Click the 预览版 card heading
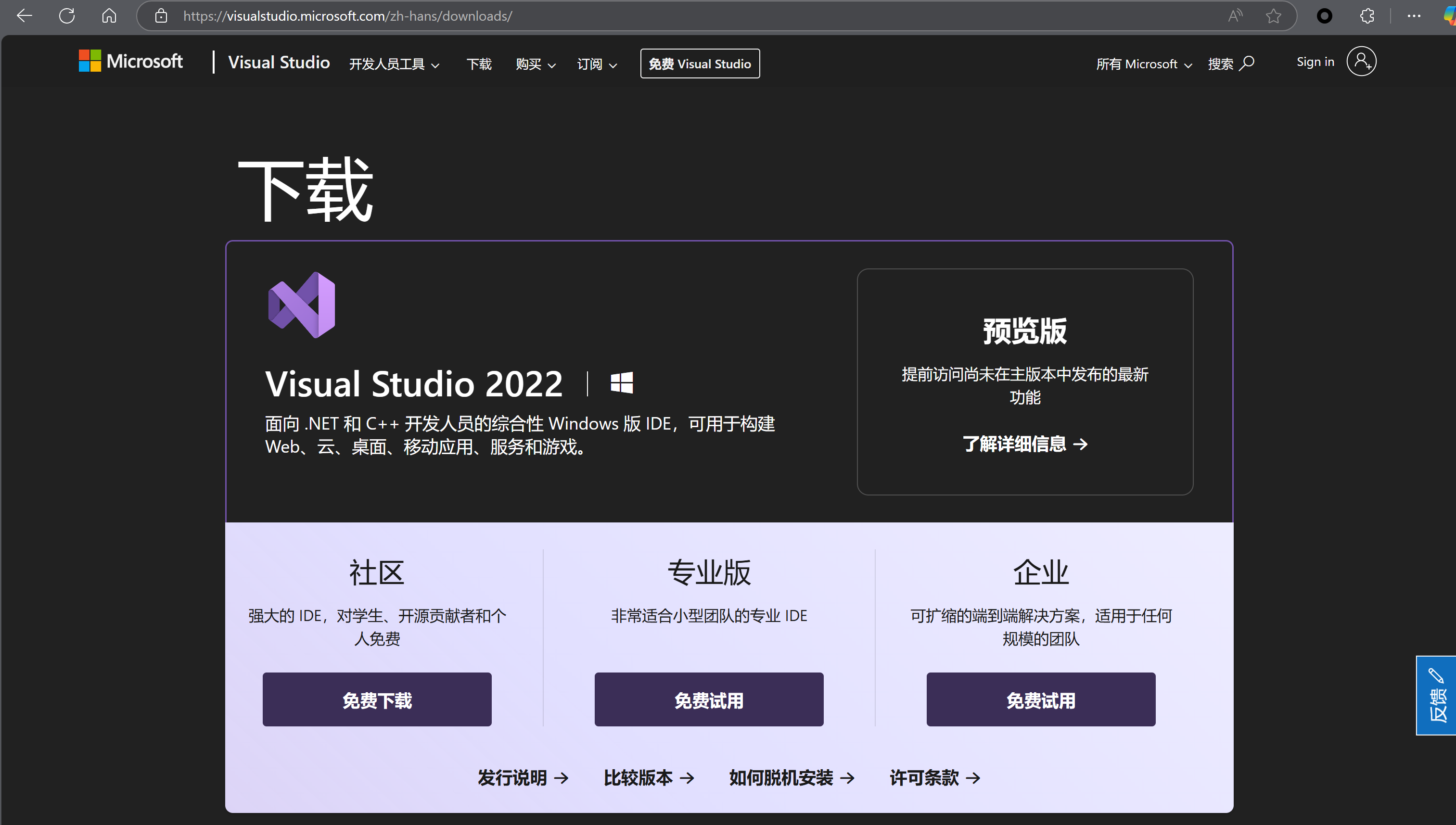 pyautogui.click(x=1025, y=331)
